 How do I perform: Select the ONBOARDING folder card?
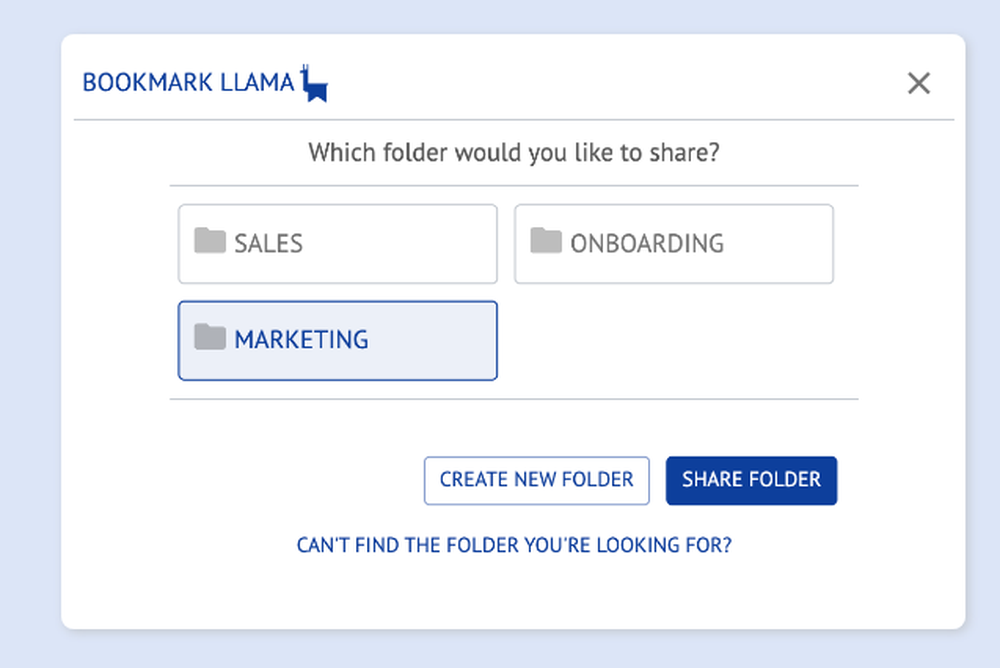[673, 244]
